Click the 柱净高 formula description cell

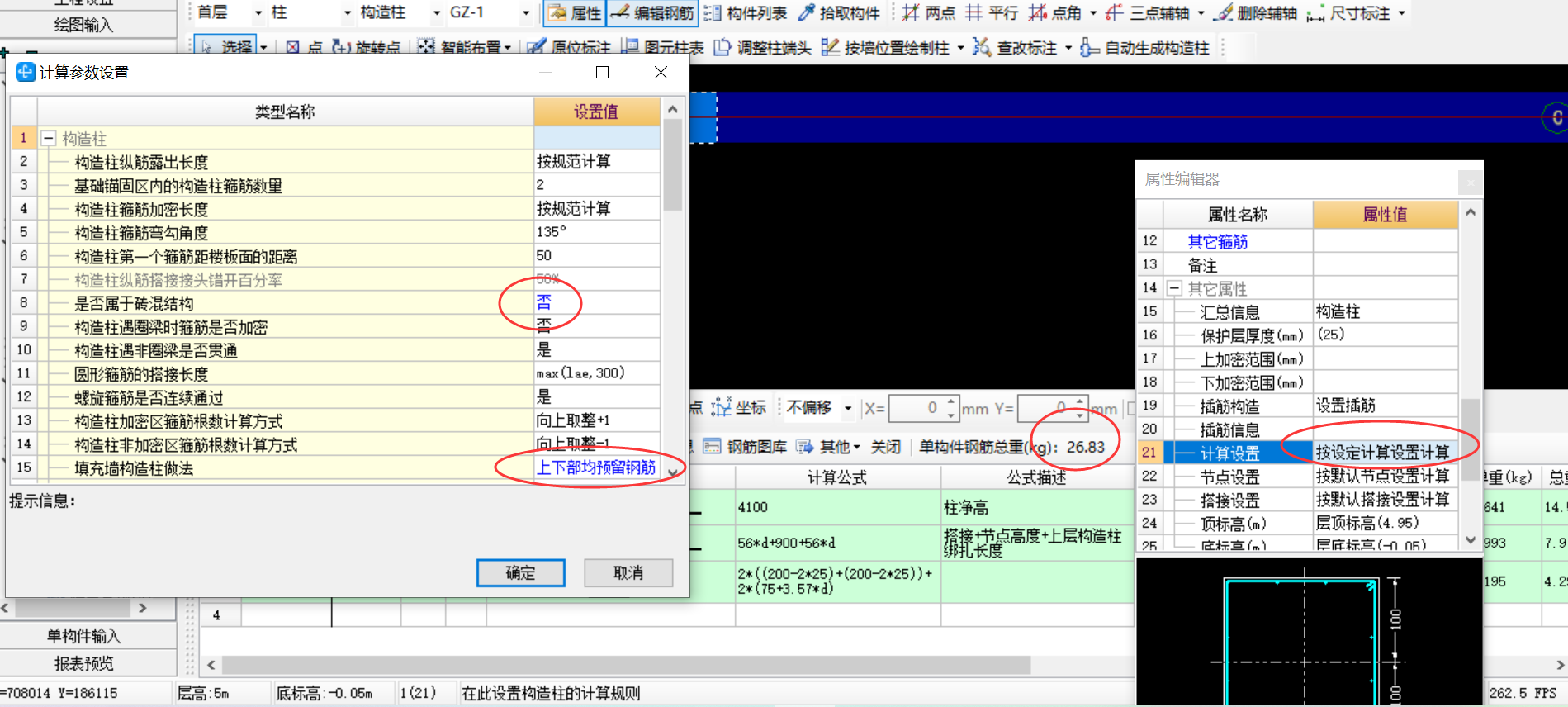pos(1037,507)
